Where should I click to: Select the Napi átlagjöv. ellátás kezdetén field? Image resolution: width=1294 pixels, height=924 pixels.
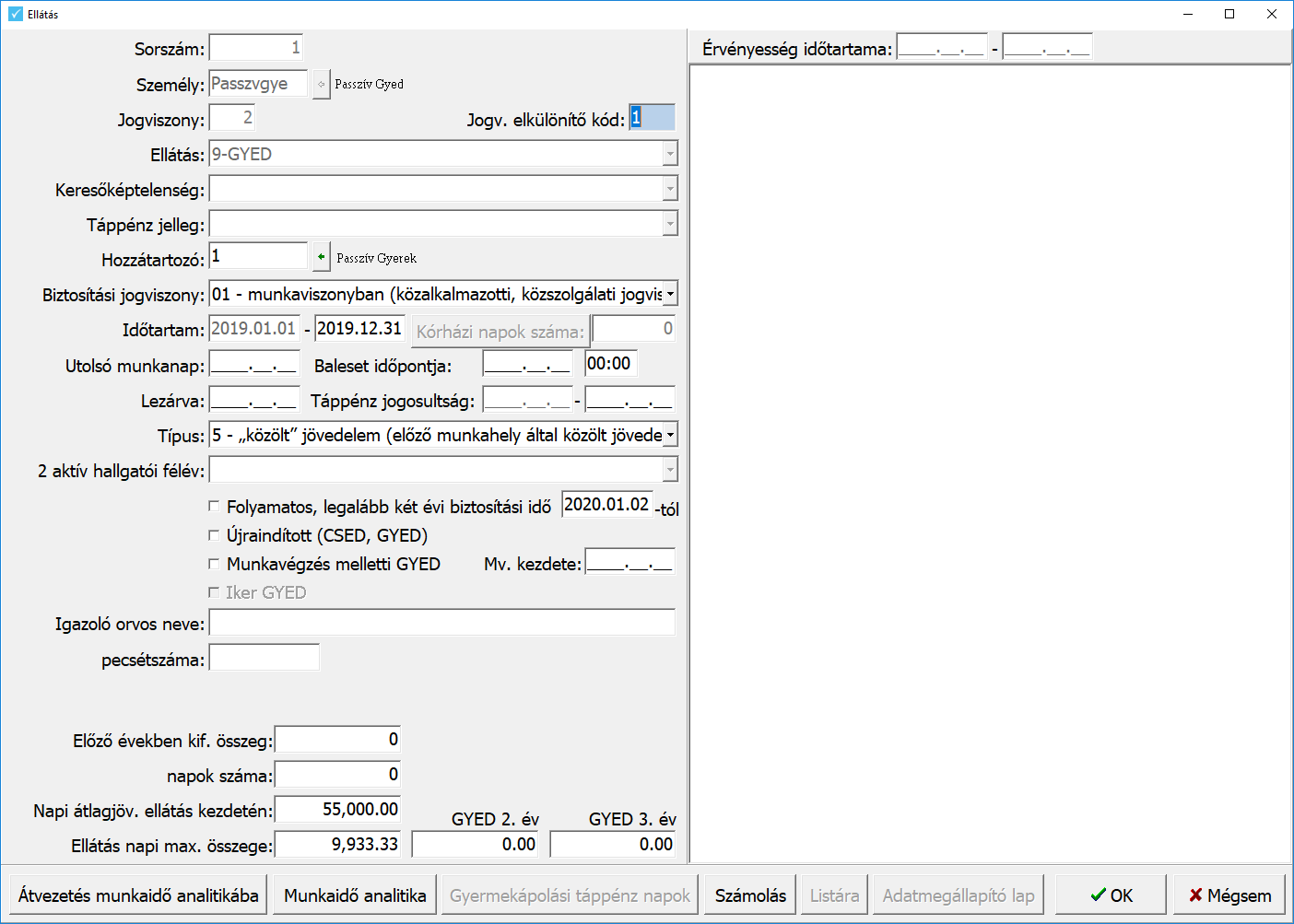[x=338, y=810]
